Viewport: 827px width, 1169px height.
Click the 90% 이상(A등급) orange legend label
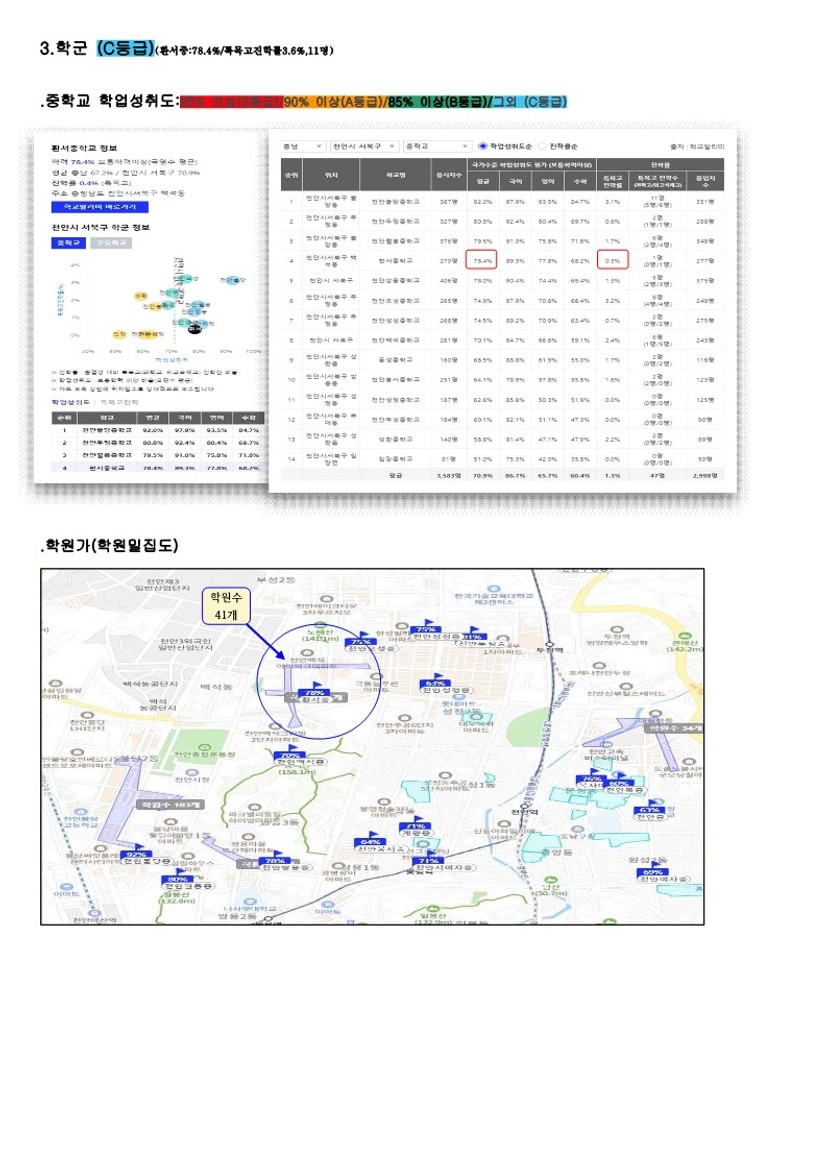click(x=333, y=101)
